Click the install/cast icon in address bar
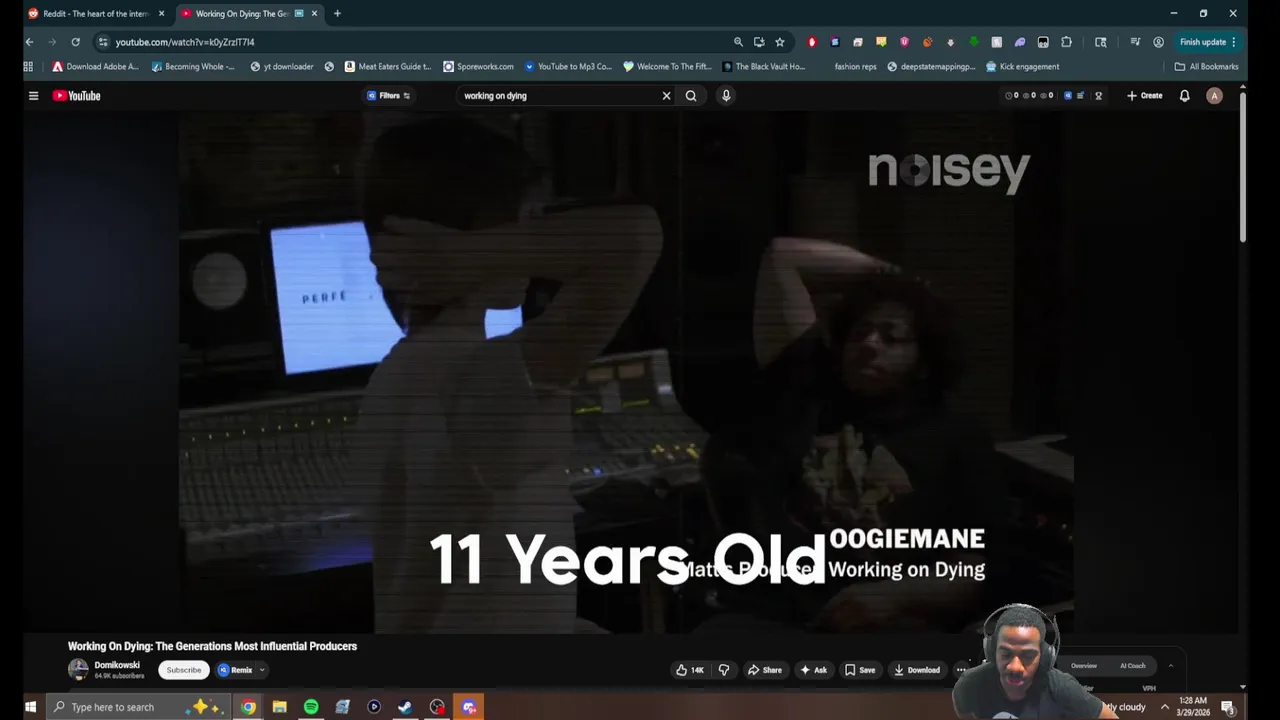The image size is (1280, 720). (x=759, y=42)
